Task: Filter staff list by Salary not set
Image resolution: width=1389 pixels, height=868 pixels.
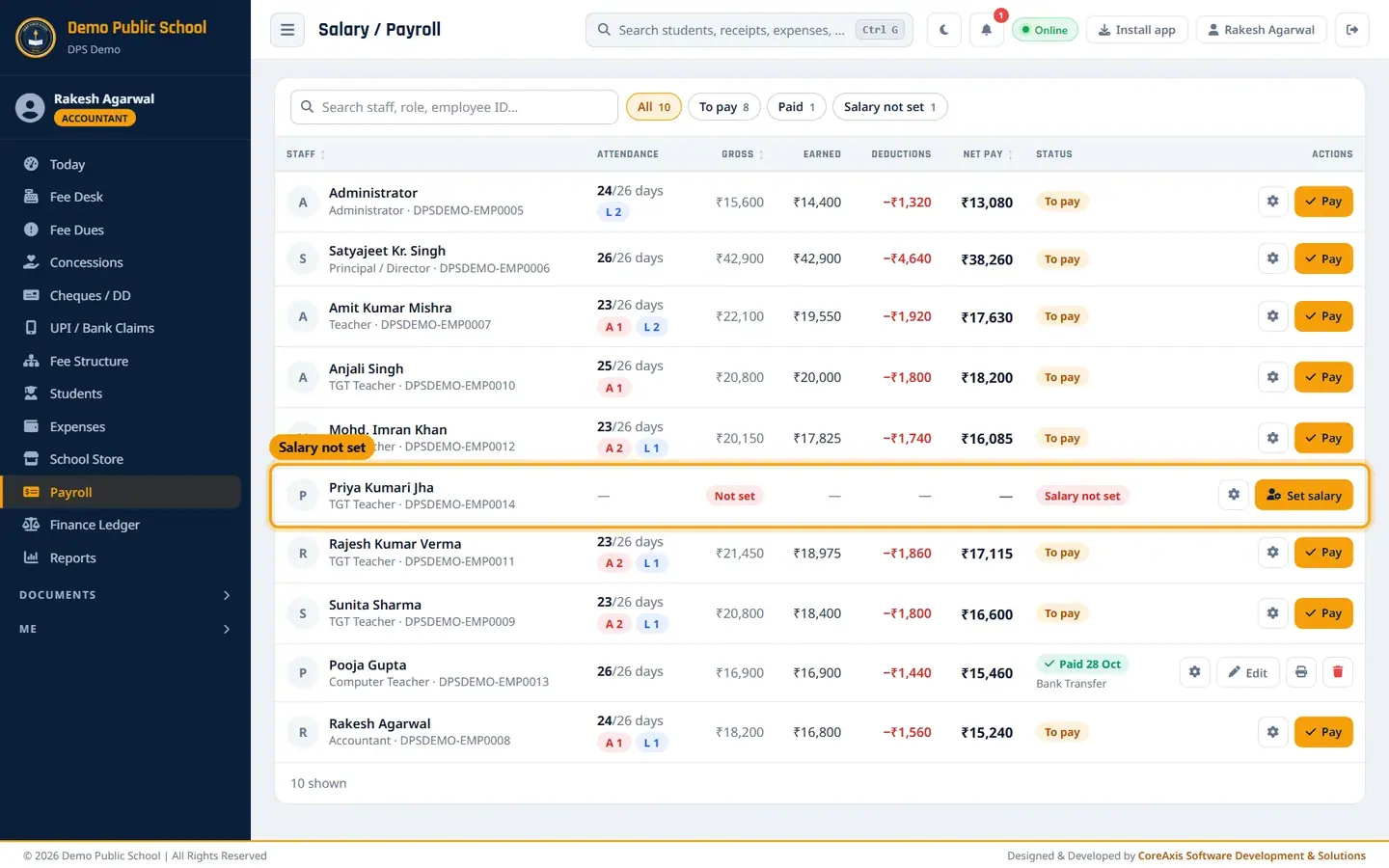Action: point(889,107)
